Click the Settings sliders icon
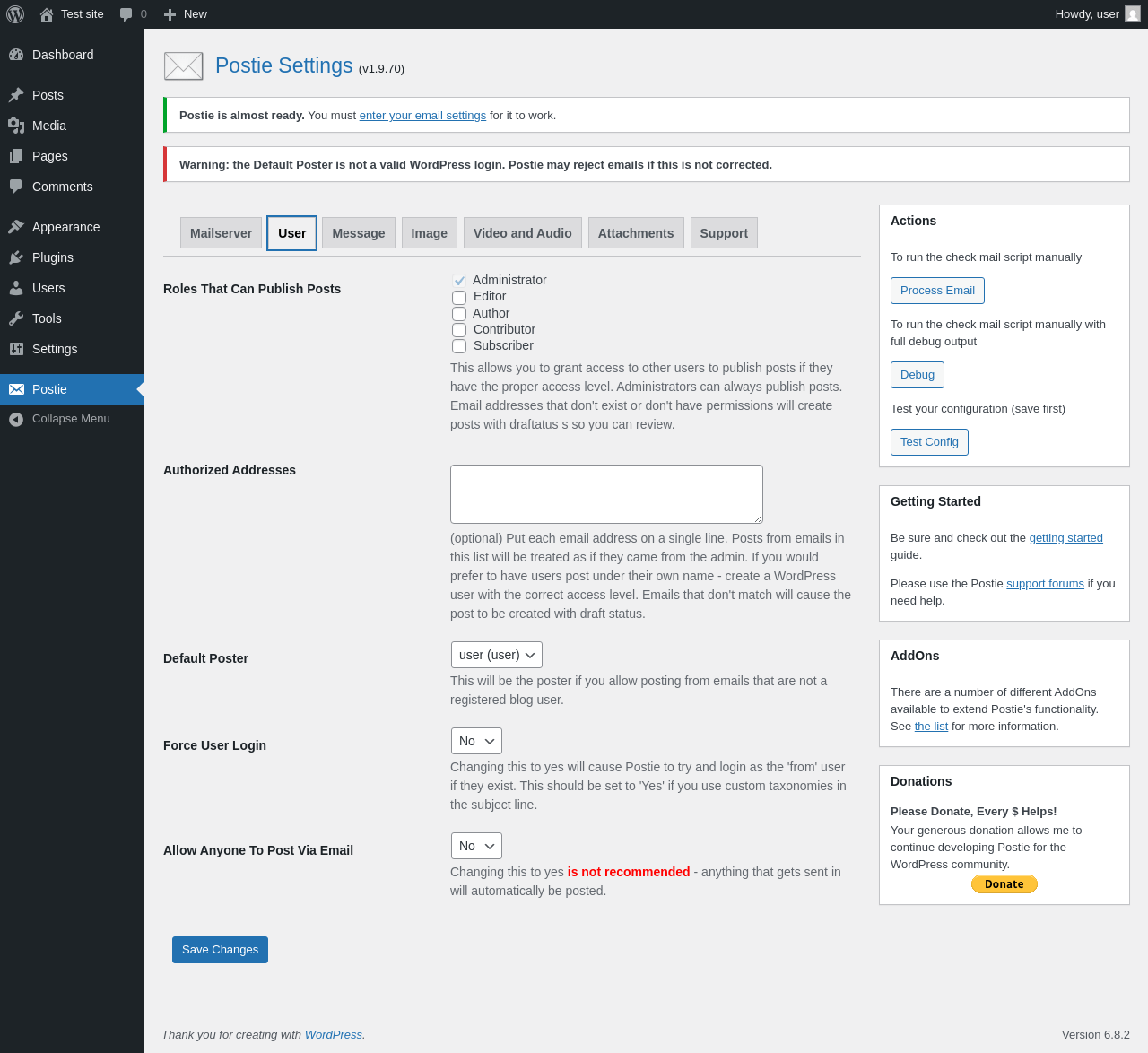Viewport: 1148px width, 1053px height. pyautogui.click(x=16, y=349)
